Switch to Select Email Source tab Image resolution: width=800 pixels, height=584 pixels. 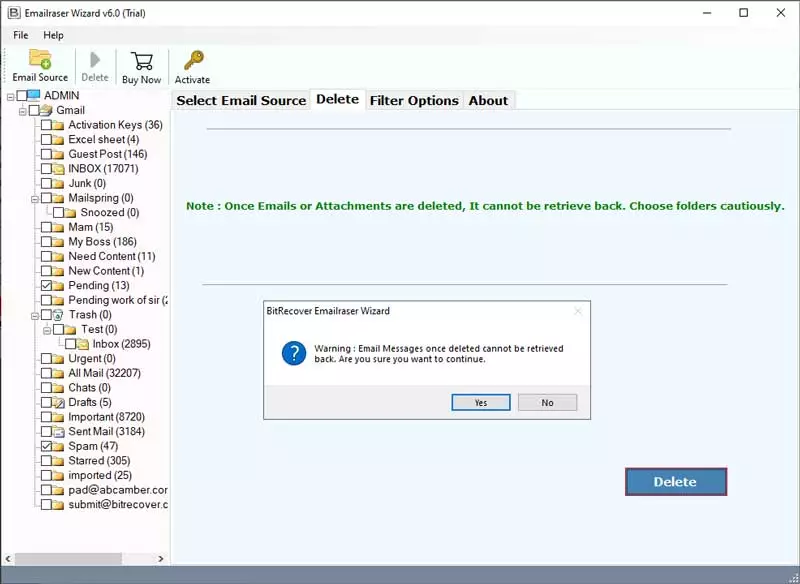tap(241, 100)
